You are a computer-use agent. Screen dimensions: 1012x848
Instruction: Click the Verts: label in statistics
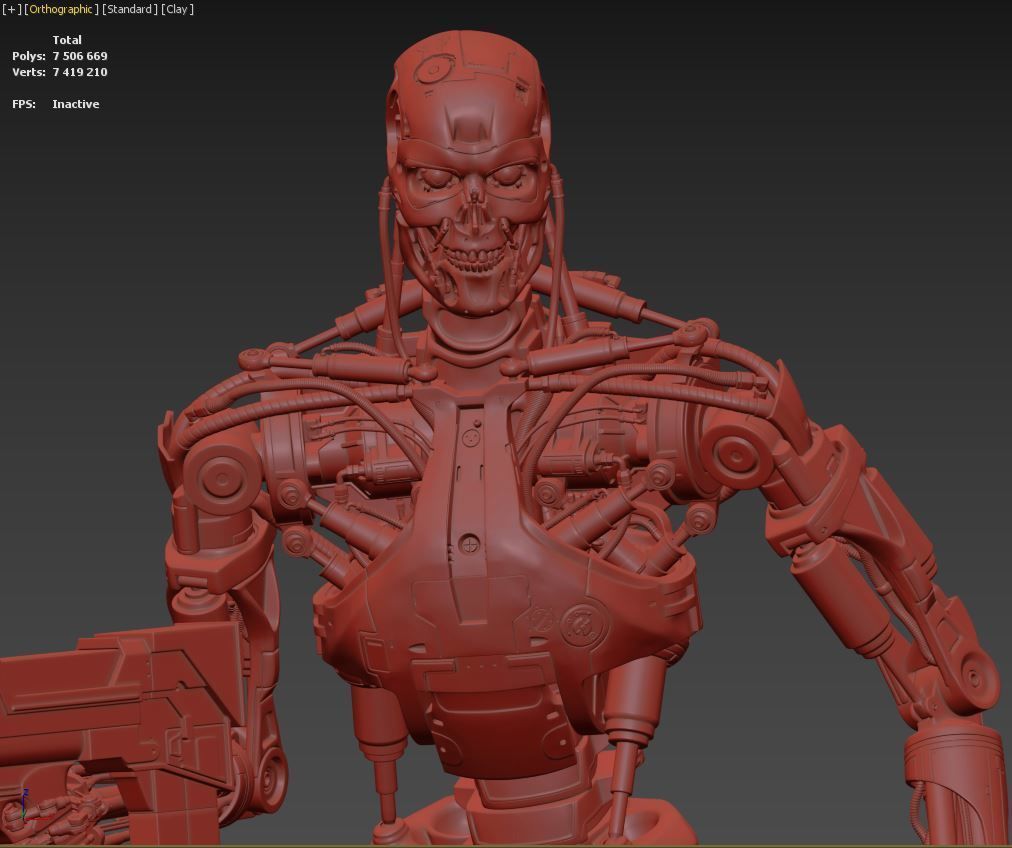[29, 72]
